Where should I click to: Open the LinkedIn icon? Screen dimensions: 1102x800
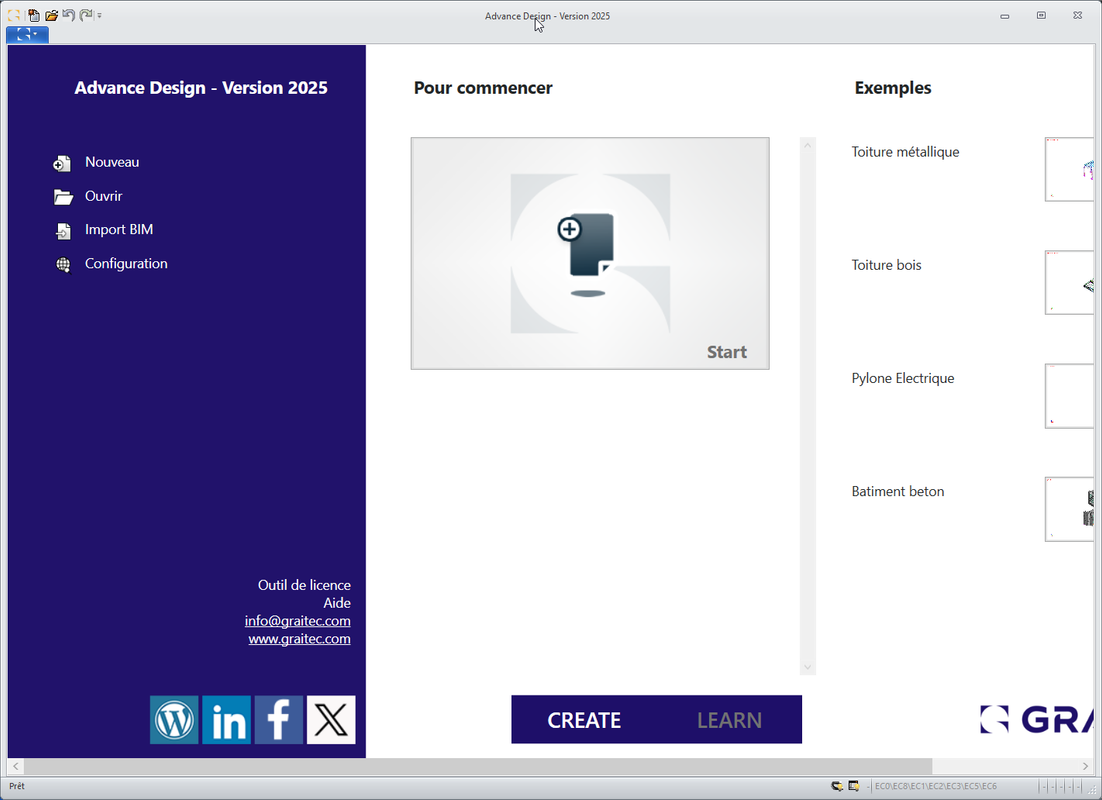tap(226, 720)
